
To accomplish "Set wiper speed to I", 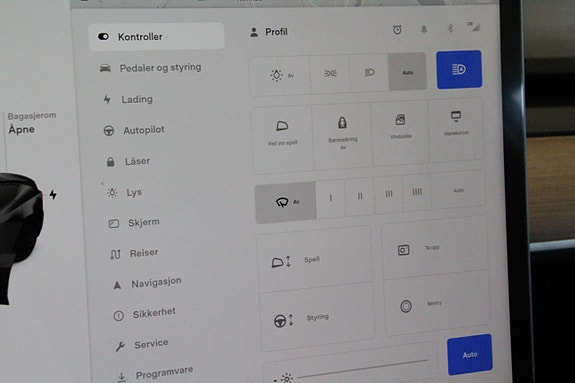I will tap(331, 198).
